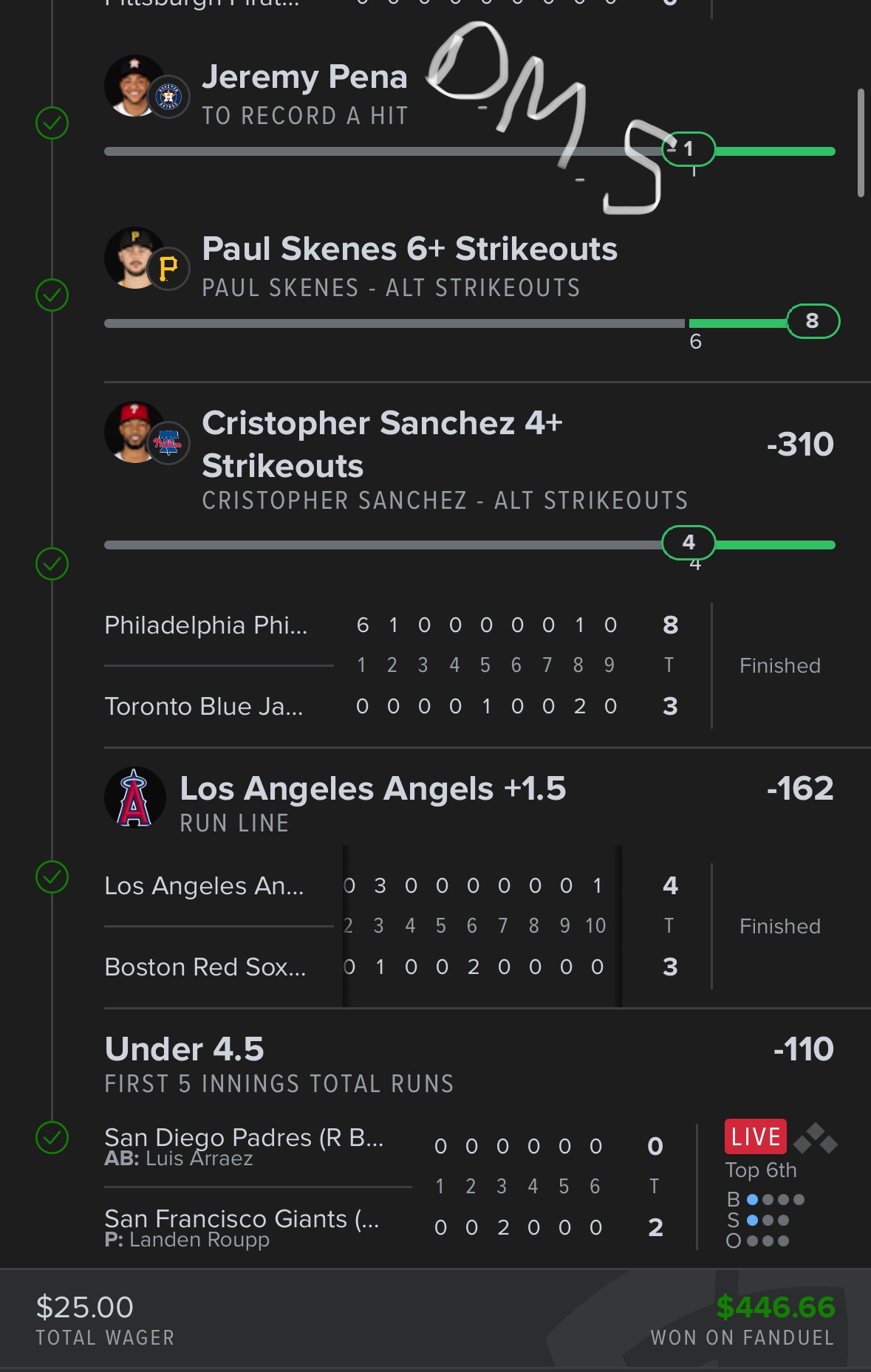Tap the Los Angeles Angels logo
The image size is (871, 1372).
click(134, 798)
